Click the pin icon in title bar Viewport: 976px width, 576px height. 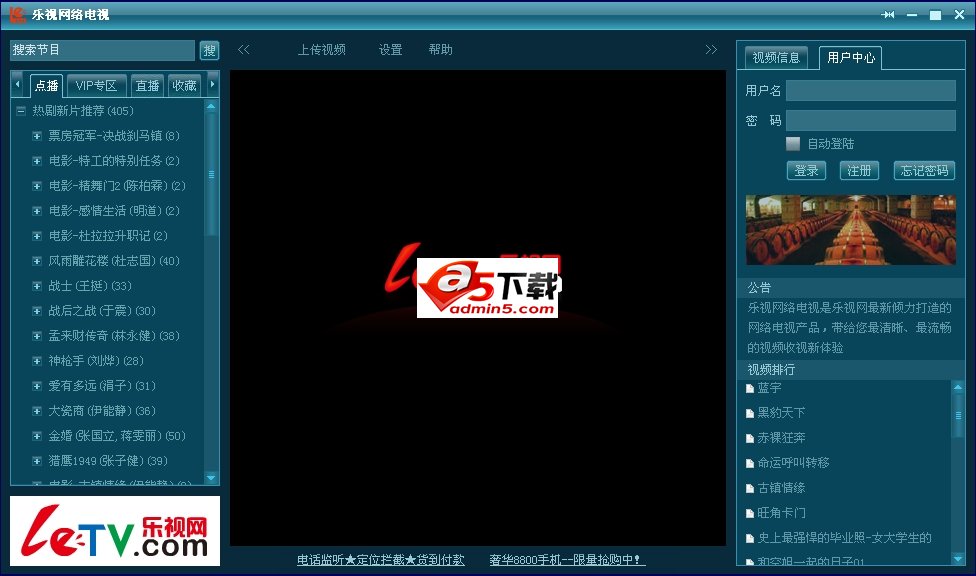click(888, 15)
